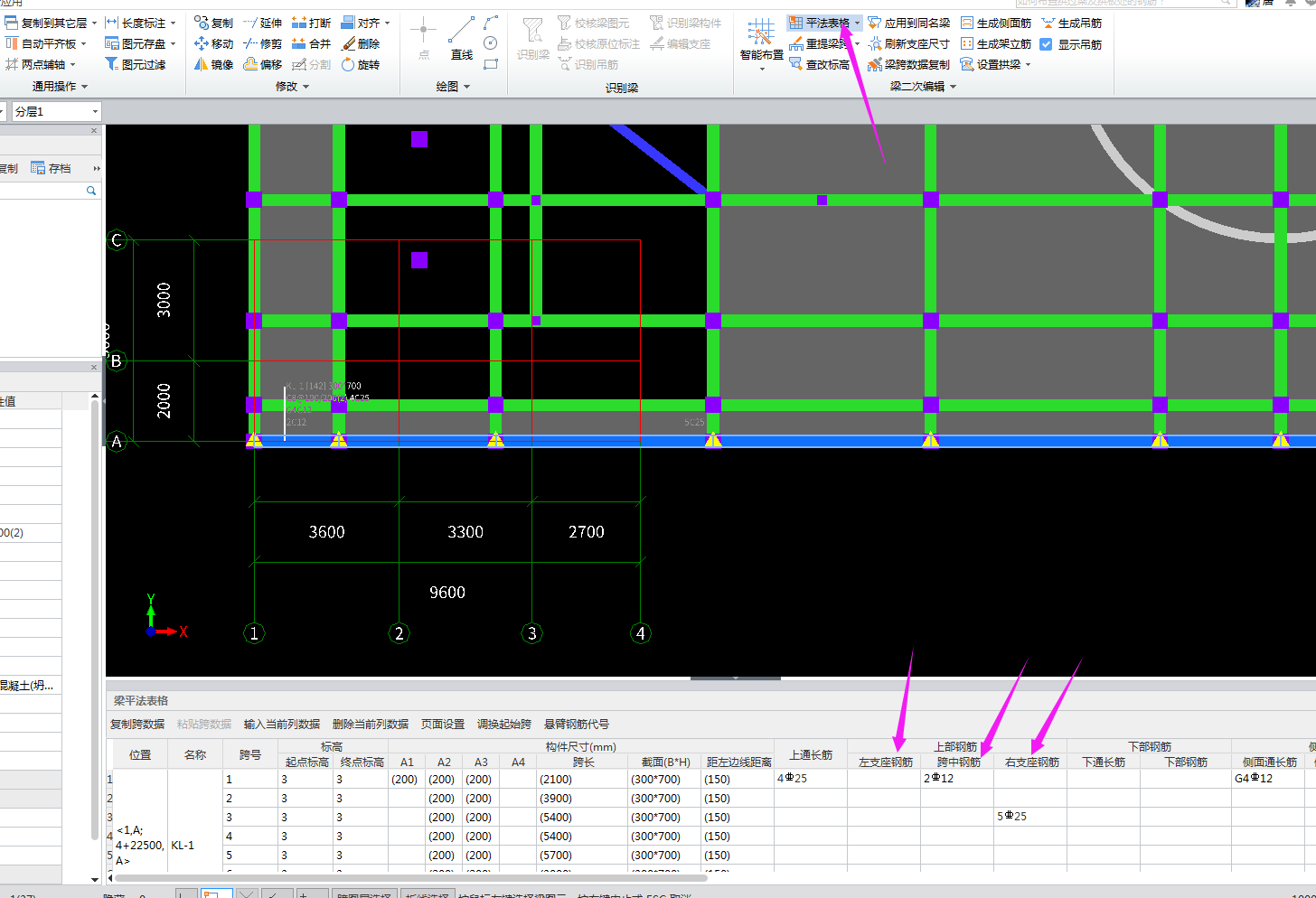
Task: Click the search magnifier in left panel
Action: click(x=91, y=191)
